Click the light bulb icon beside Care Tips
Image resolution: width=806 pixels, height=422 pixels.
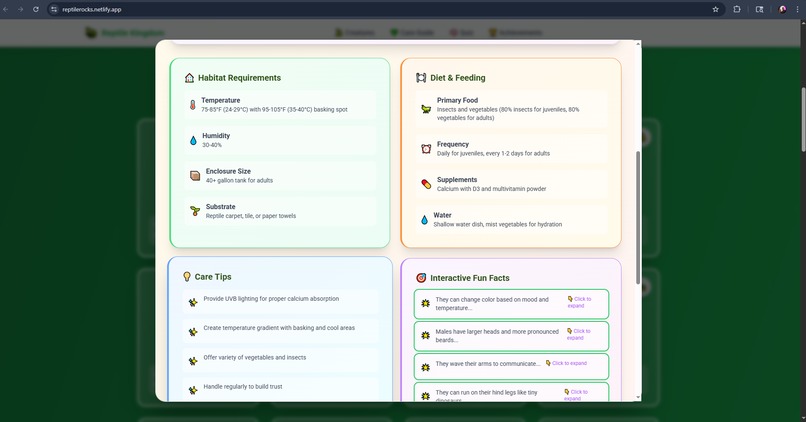pyautogui.click(x=187, y=277)
